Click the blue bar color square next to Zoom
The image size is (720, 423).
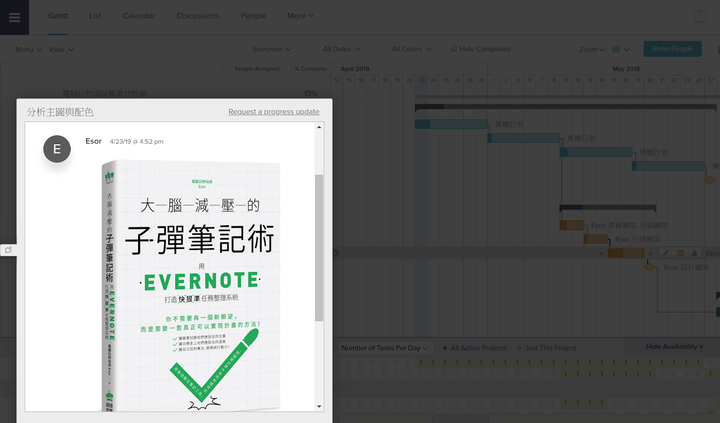point(616,49)
